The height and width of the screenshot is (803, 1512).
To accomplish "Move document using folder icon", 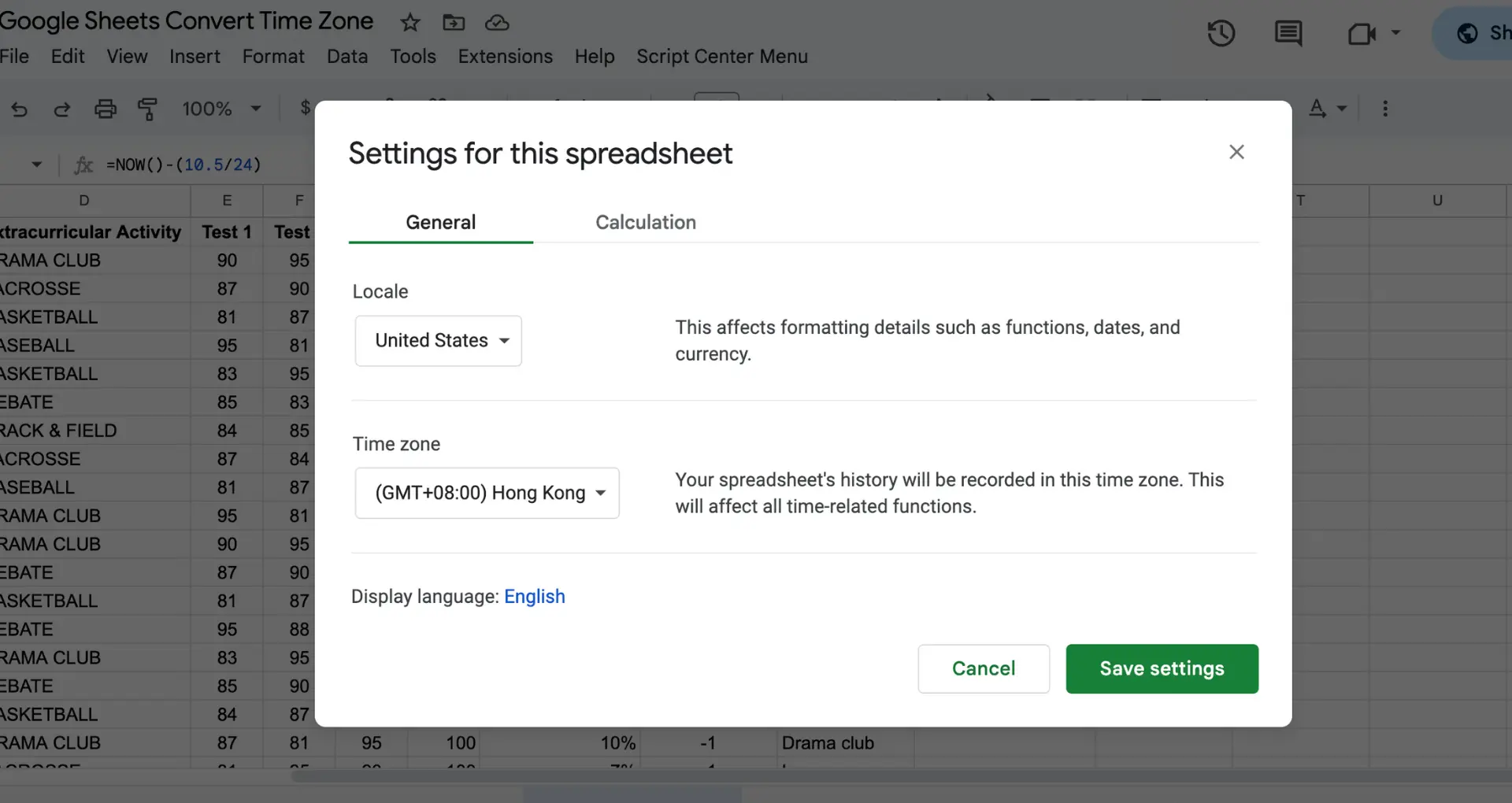I will [454, 23].
